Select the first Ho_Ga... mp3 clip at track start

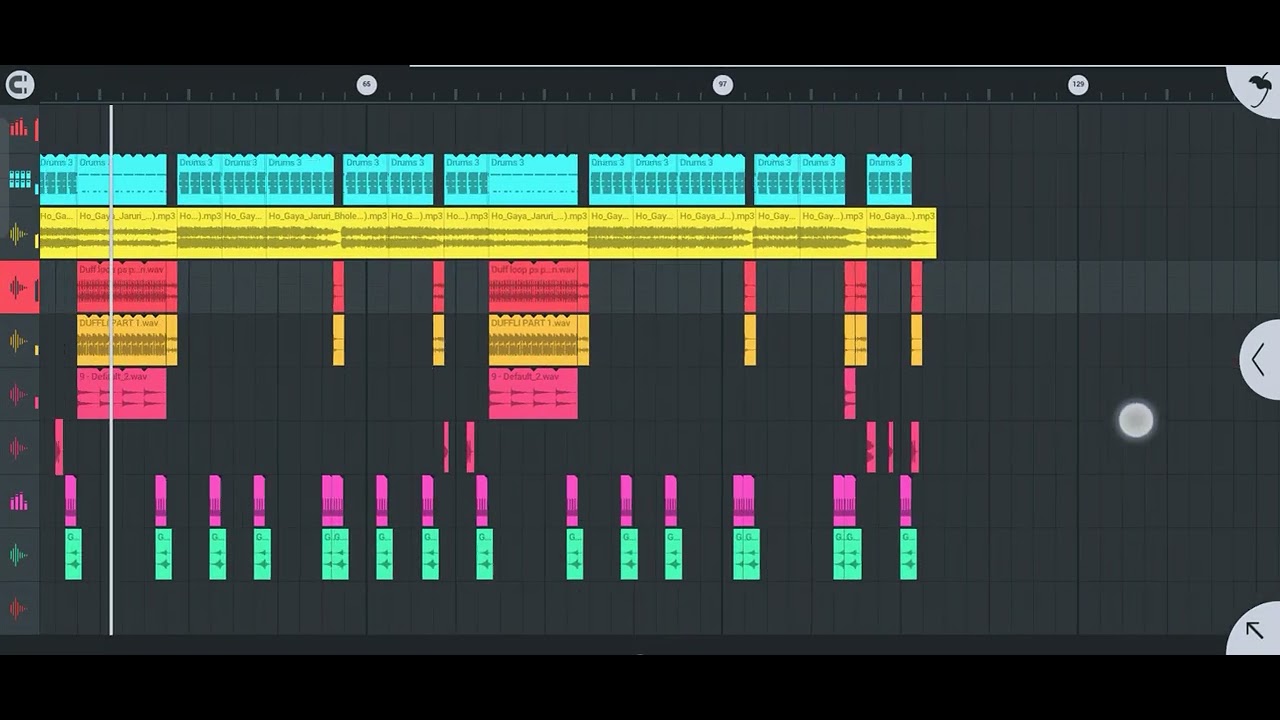pyautogui.click(x=58, y=233)
